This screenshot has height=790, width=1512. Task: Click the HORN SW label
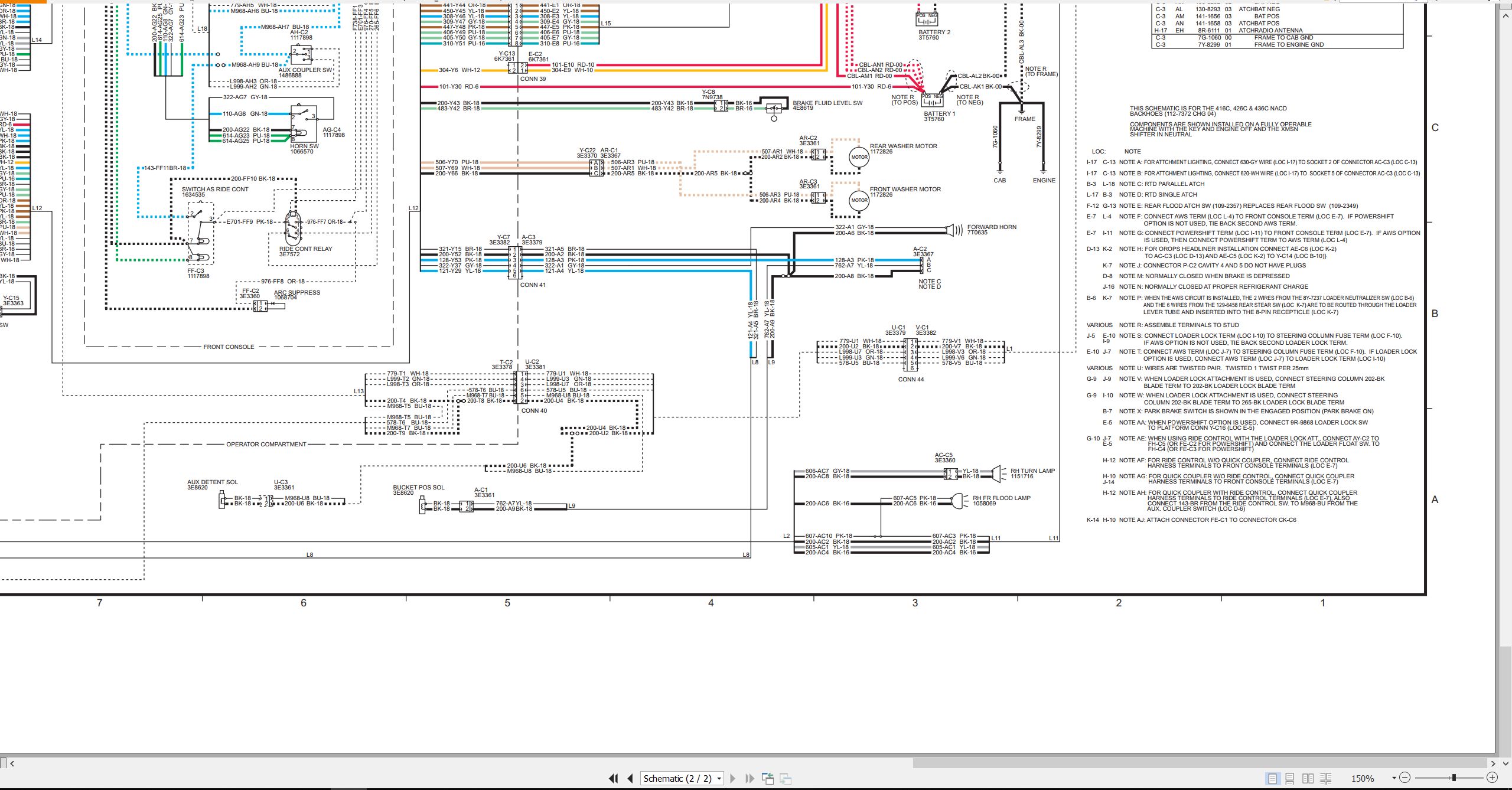(x=304, y=146)
